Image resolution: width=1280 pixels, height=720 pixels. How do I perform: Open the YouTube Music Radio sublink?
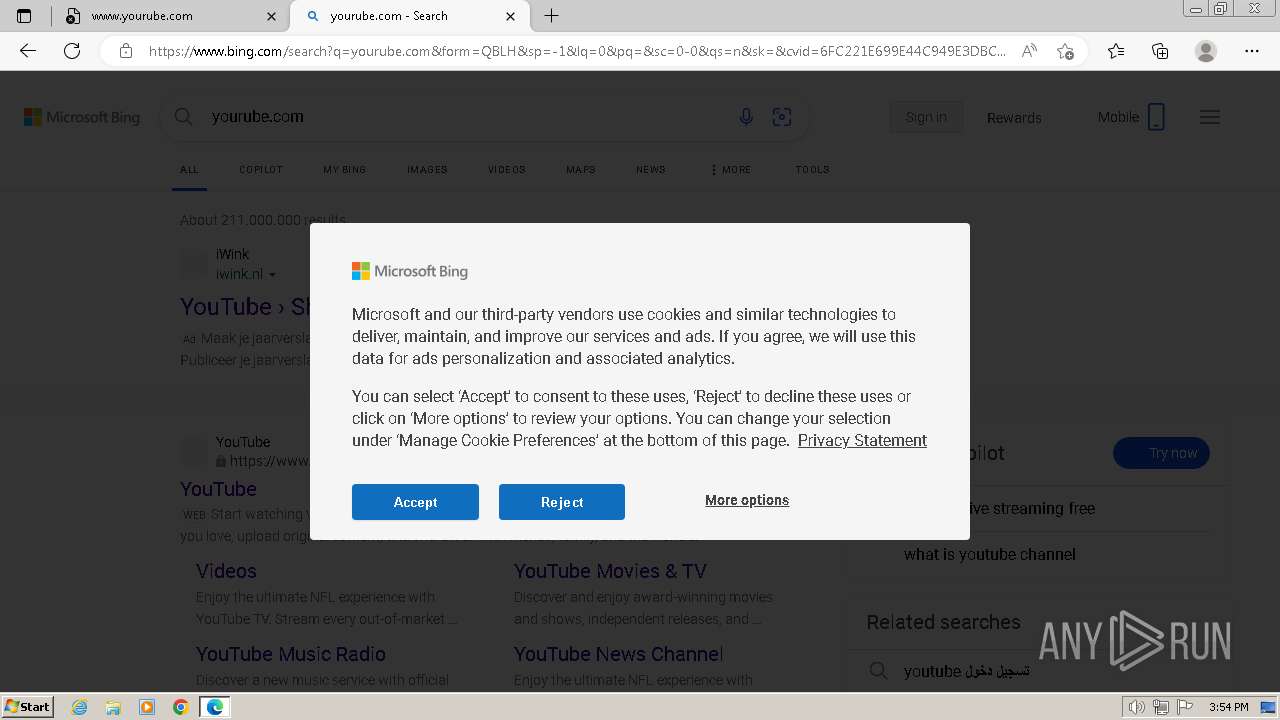tap(291, 654)
